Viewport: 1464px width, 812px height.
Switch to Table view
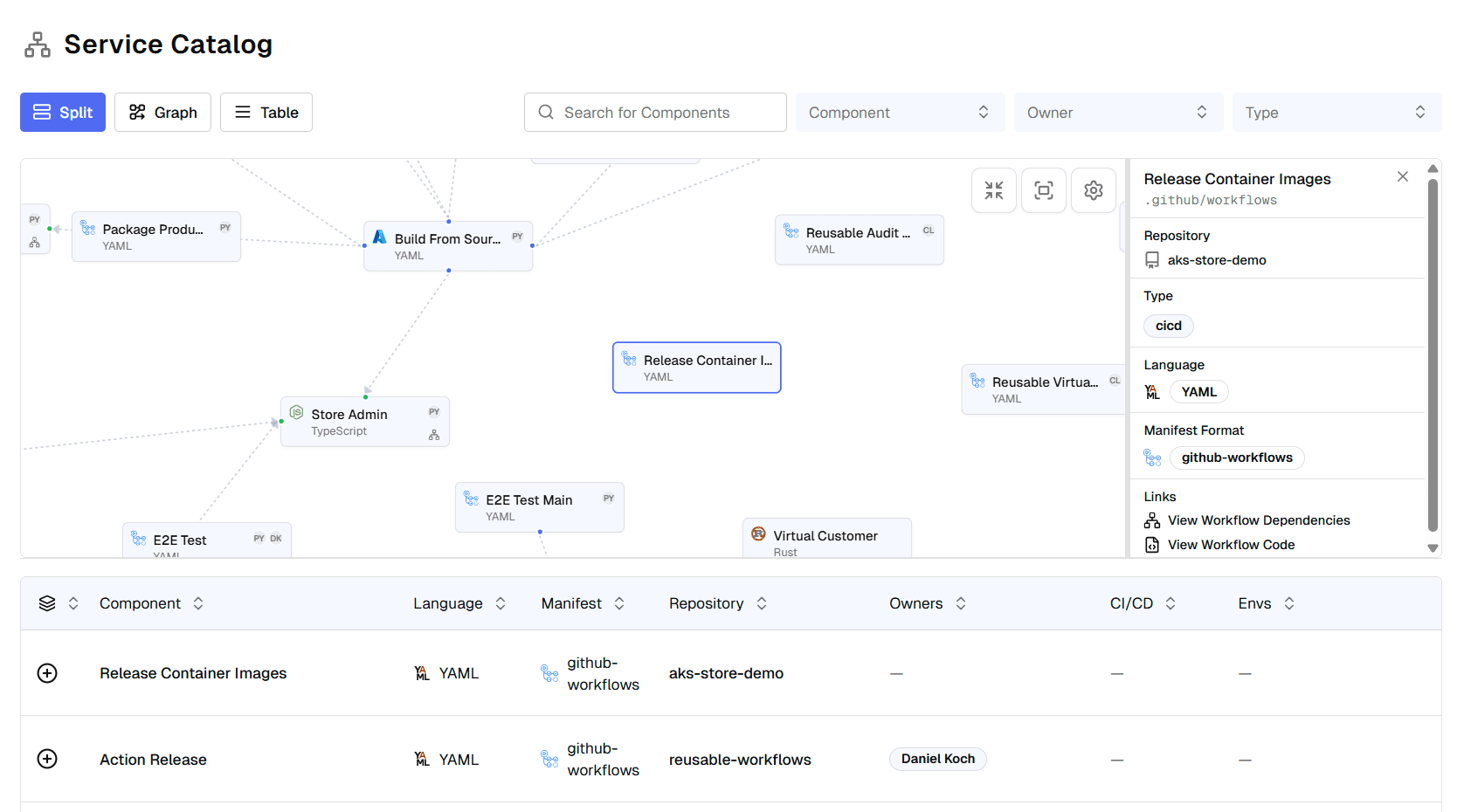click(x=266, y=113)
